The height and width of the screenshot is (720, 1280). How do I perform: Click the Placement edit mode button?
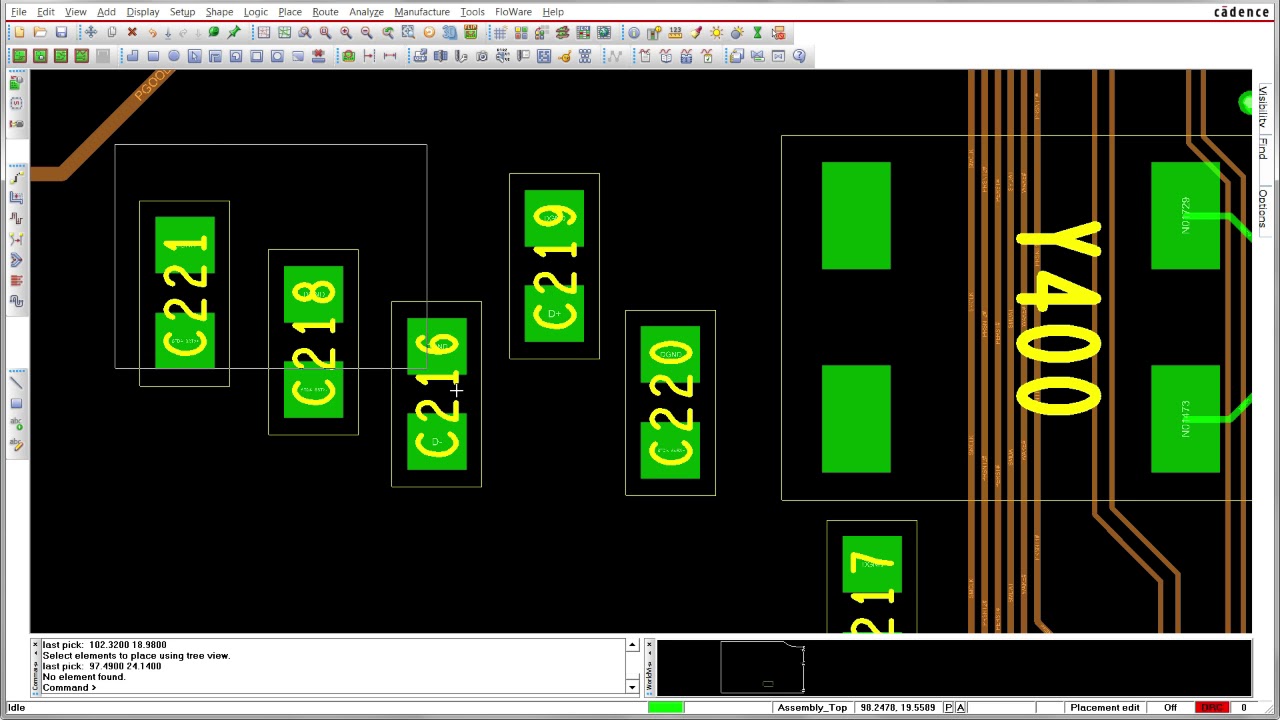coord(1104,708)
